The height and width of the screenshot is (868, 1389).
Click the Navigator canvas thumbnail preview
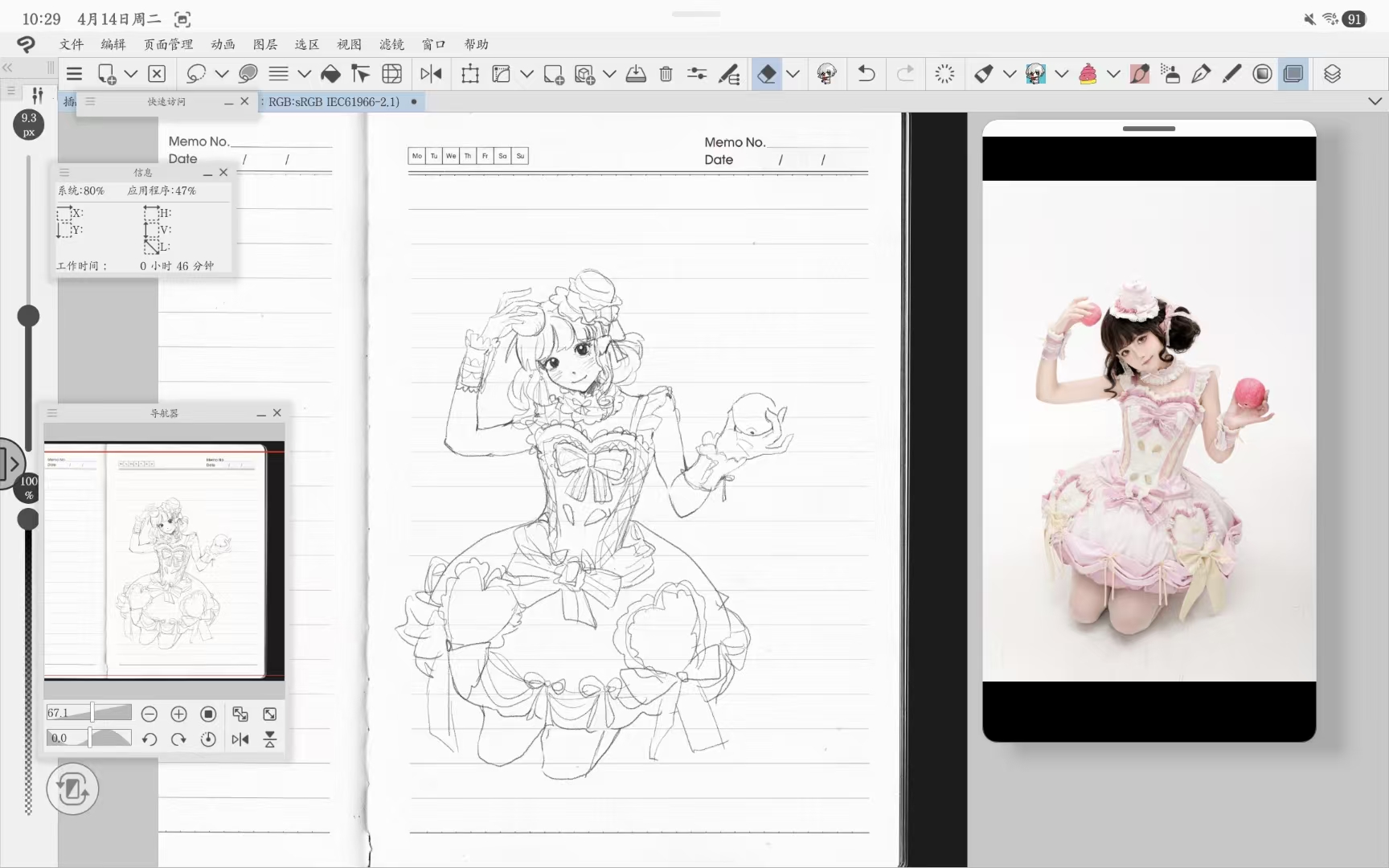(164, 560)
